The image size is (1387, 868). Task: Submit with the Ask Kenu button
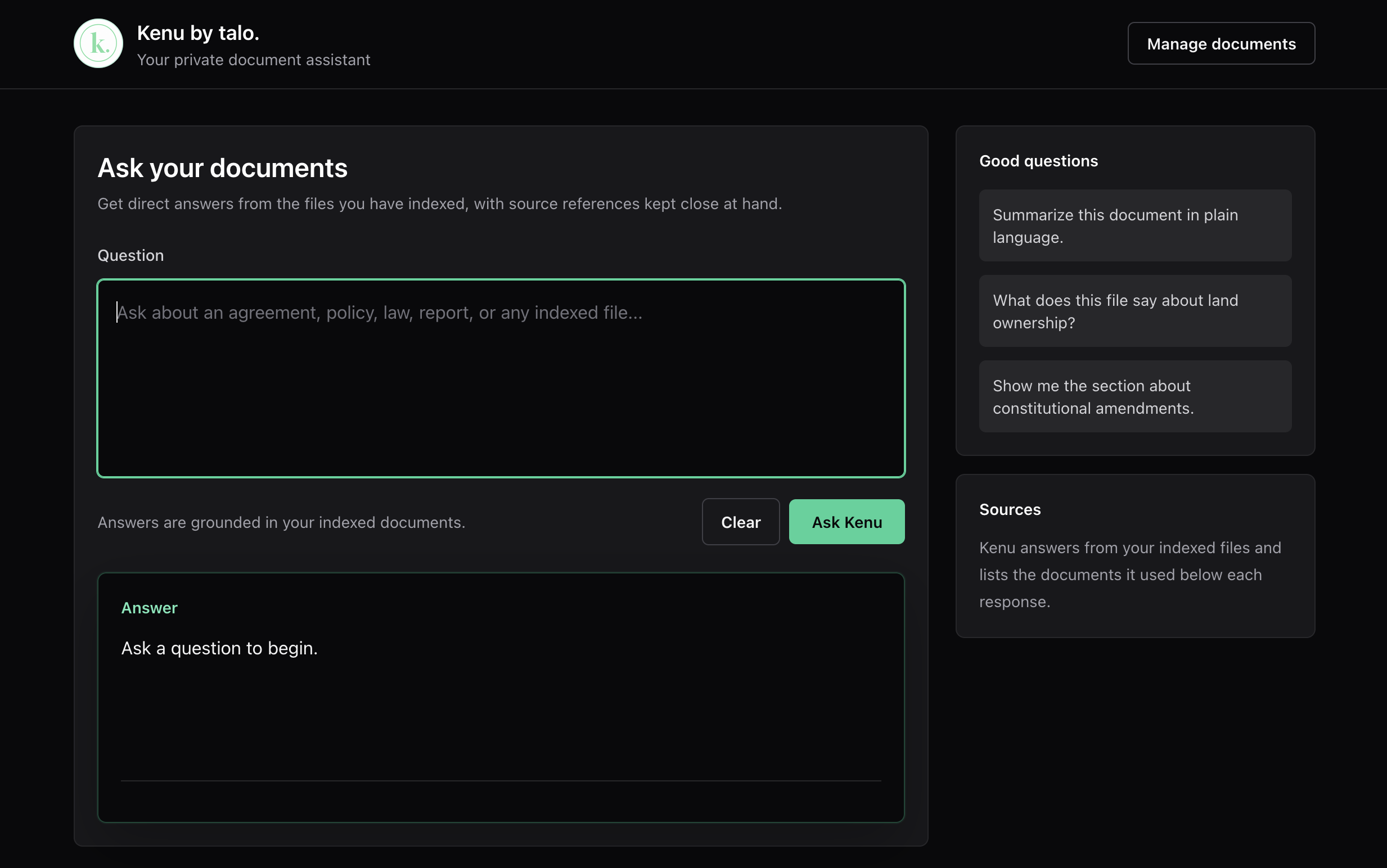[846, 522]
